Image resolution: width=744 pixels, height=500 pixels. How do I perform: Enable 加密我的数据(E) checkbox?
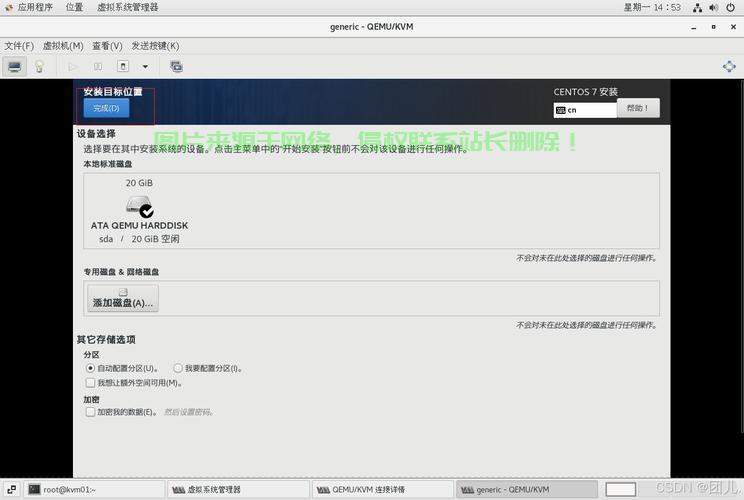(90, 412)
